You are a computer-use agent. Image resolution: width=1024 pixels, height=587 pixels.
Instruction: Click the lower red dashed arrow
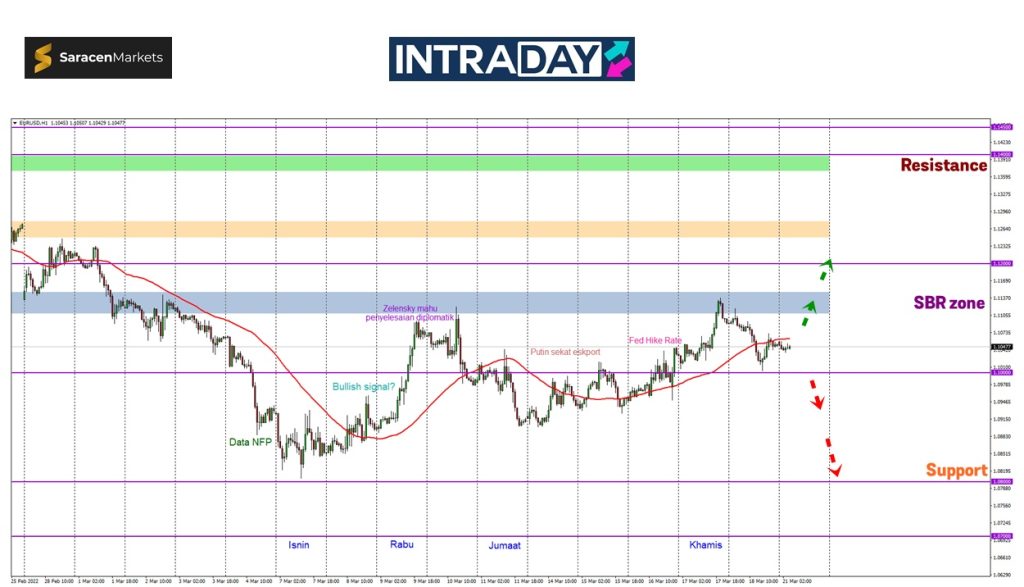[x=833, y=457]
